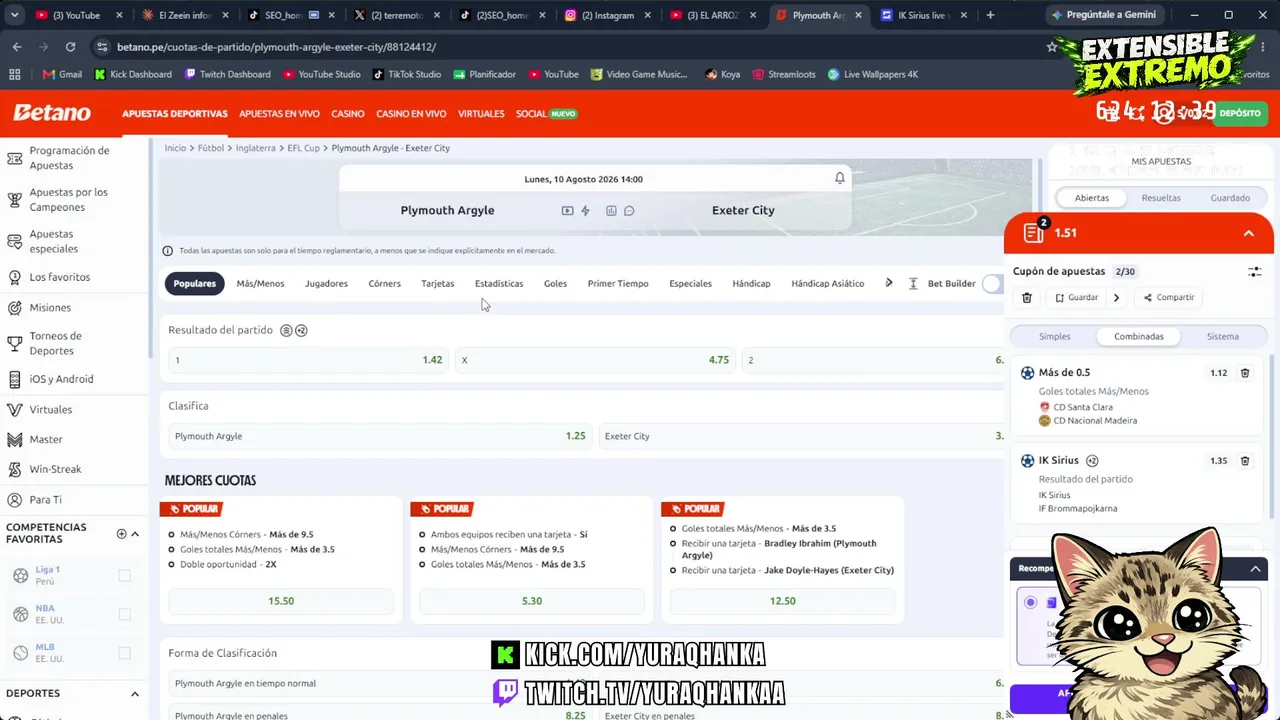Viewport: 1280px width, 720px height.
Task: Open a new browser tab
Action: tap(990, 15)
